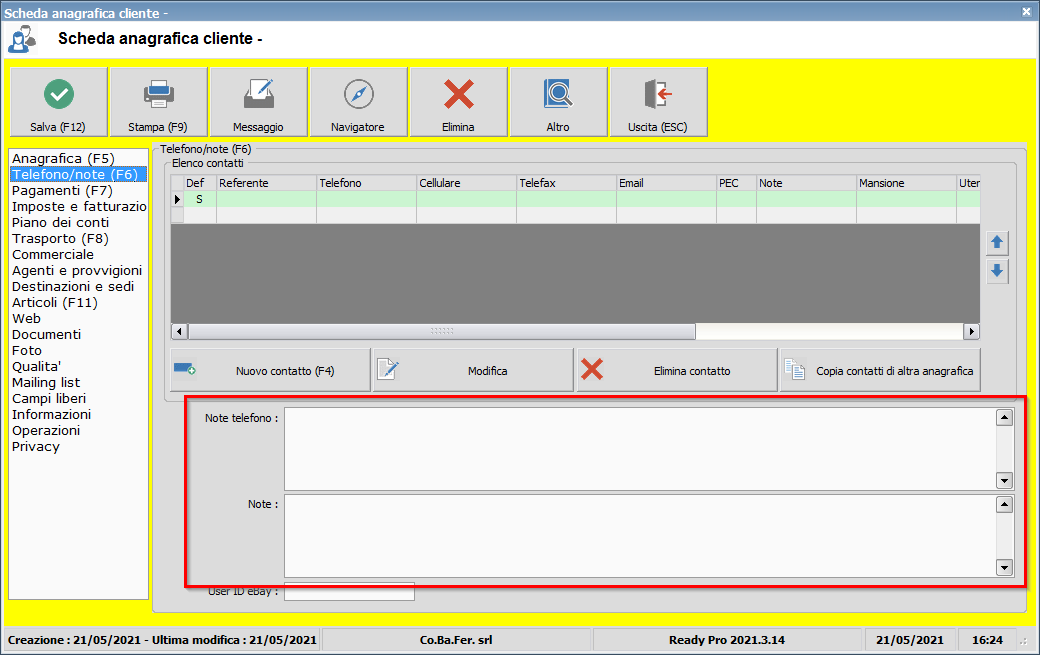
Task: Click the contacts grid left scroll arrow
Action: (179, 331)
